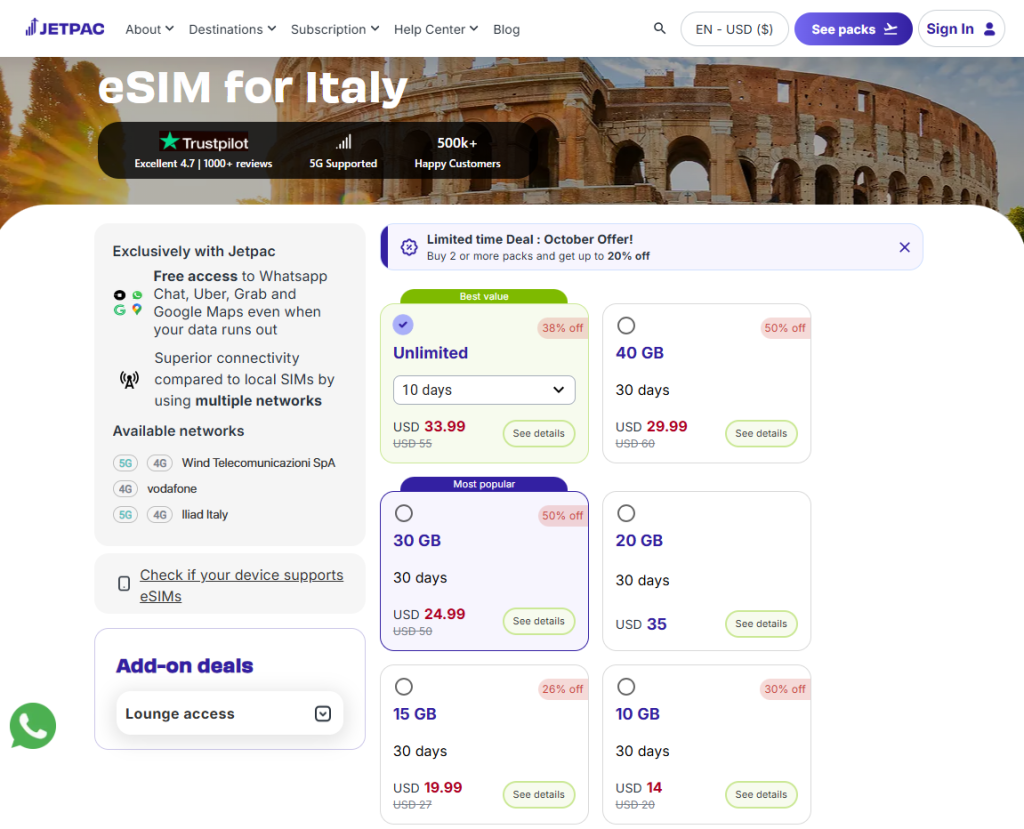See details for the 20 GB plan
The image size is (1024, 829).
pos(761,624)
